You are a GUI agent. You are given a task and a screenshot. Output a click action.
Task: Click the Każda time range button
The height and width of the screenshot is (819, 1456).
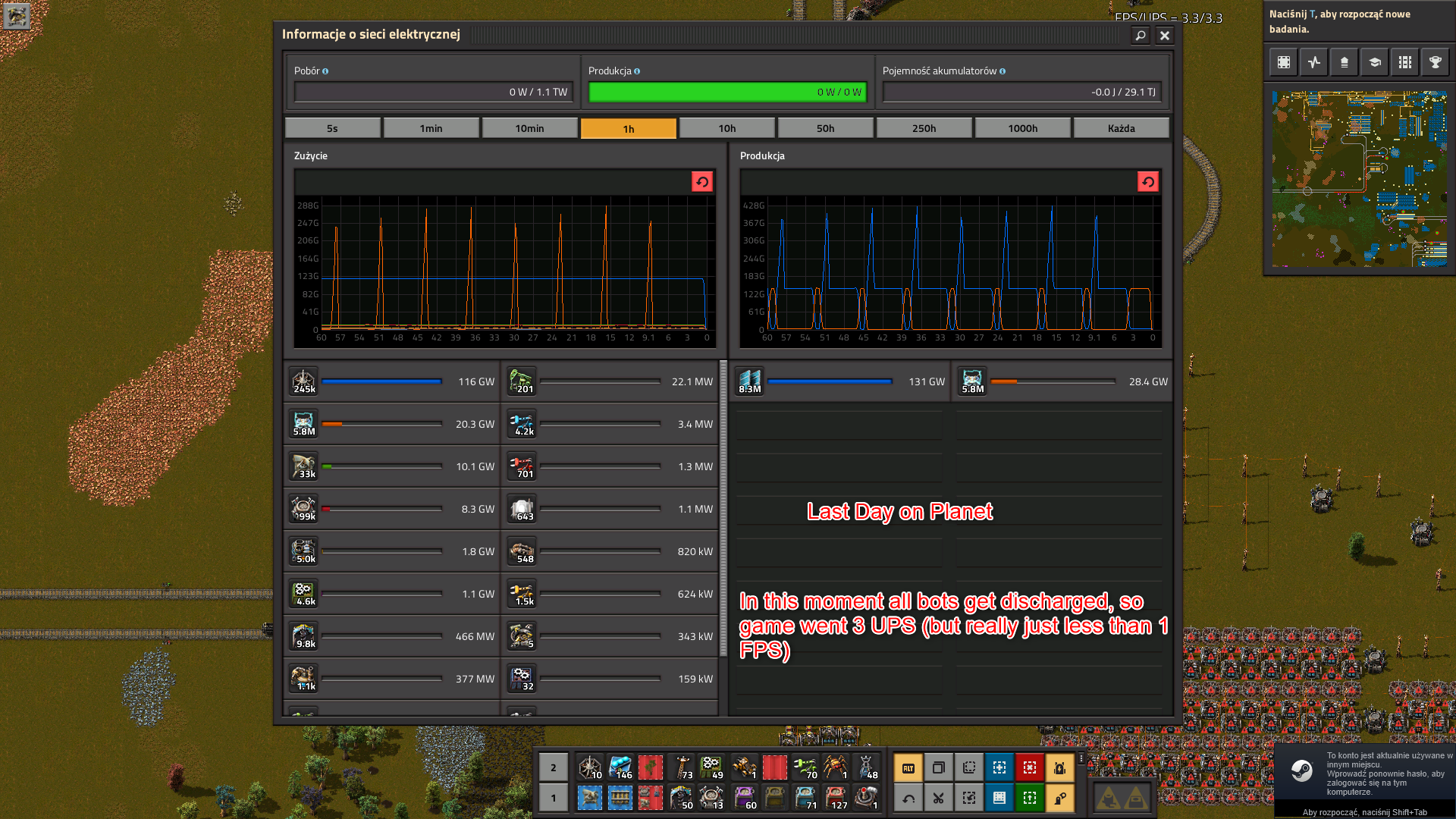pyautogui.click(x=1121, y=128)
